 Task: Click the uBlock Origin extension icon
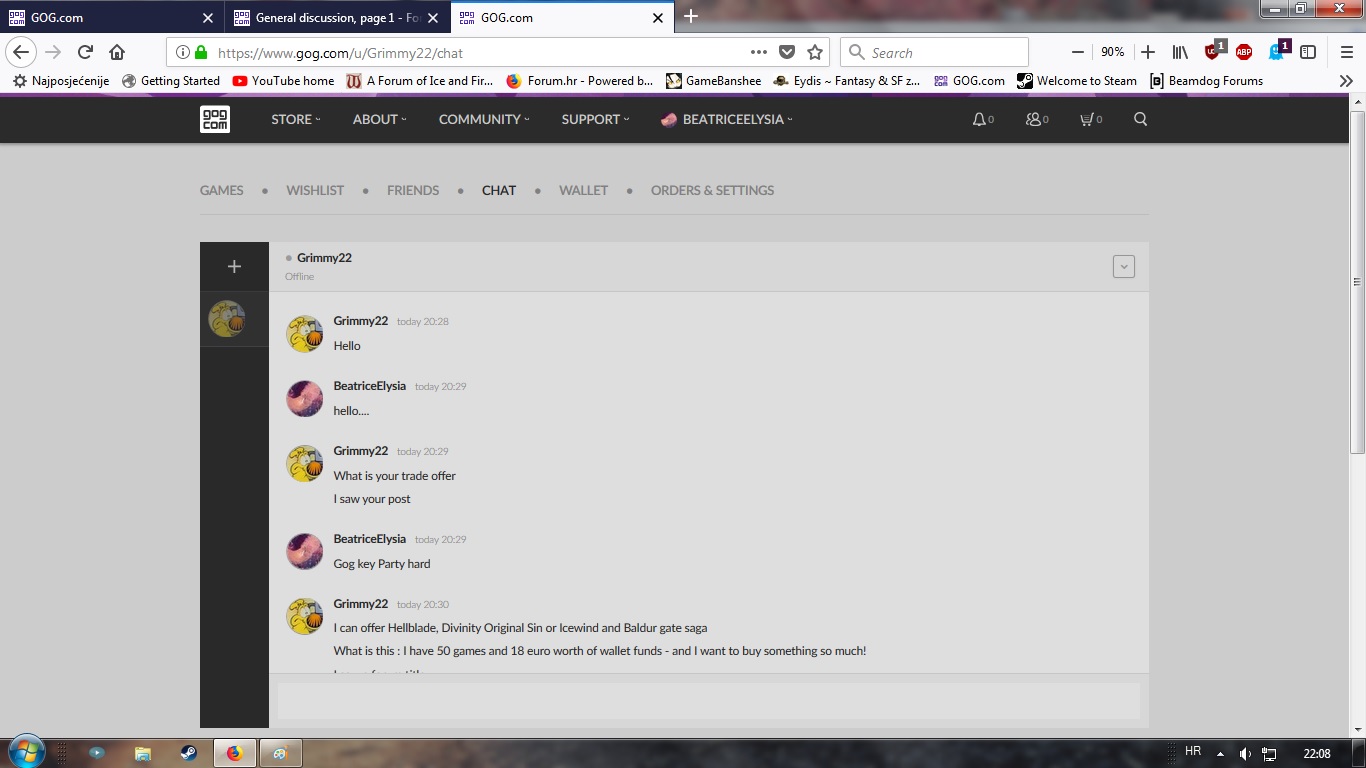[x=1214, y=51]
